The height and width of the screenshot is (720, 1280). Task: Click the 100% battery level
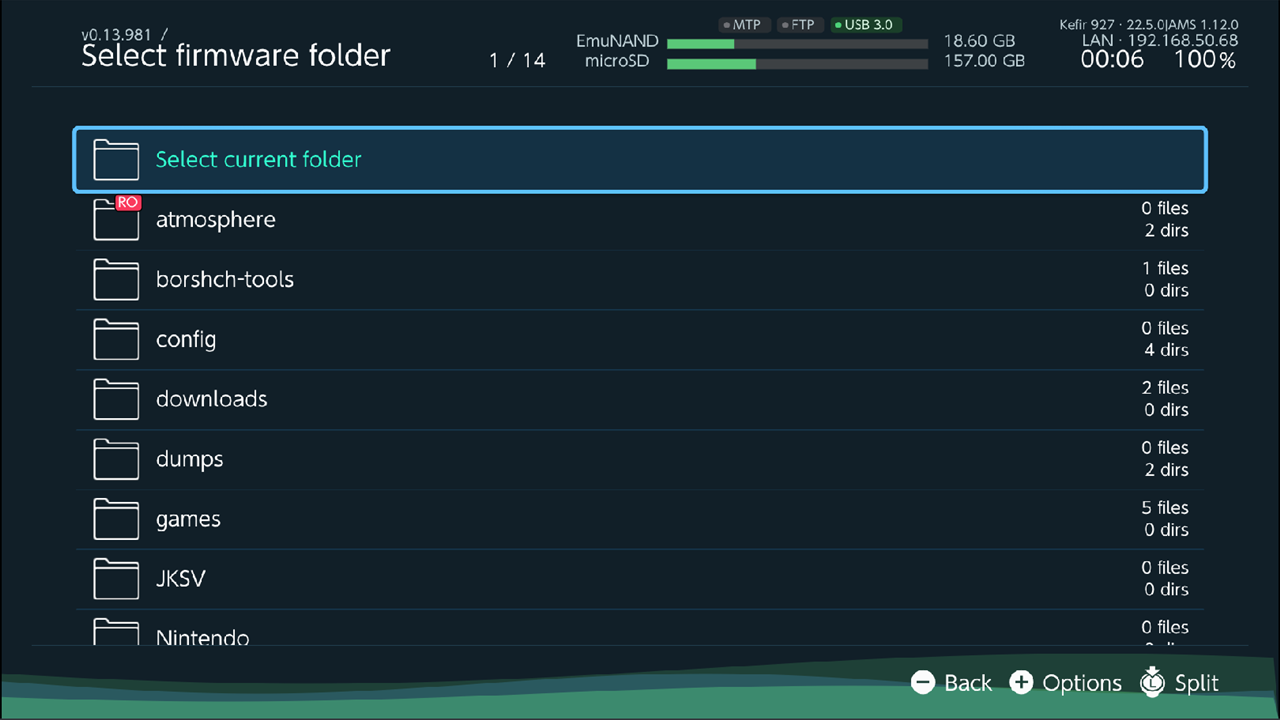pyautogui.click(x=1205, y=61)
